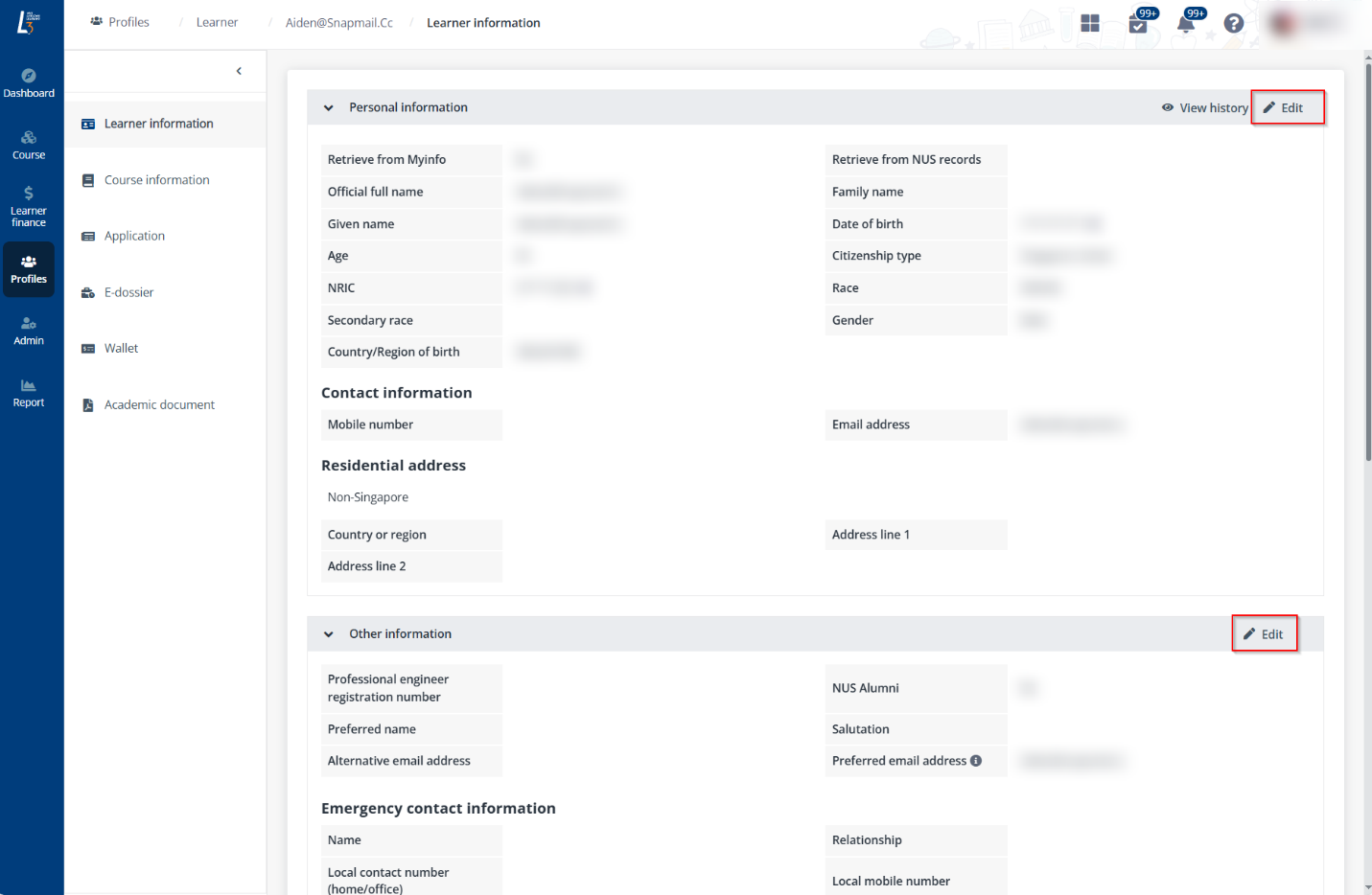Click the help question mark icon

click(x=1234, y=22)
